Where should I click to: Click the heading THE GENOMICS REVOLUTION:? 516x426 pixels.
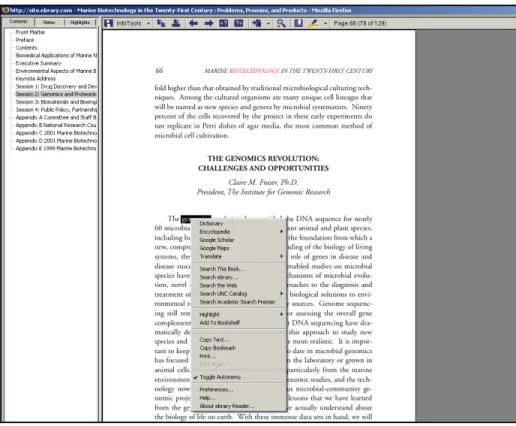(x=263, y=158)
